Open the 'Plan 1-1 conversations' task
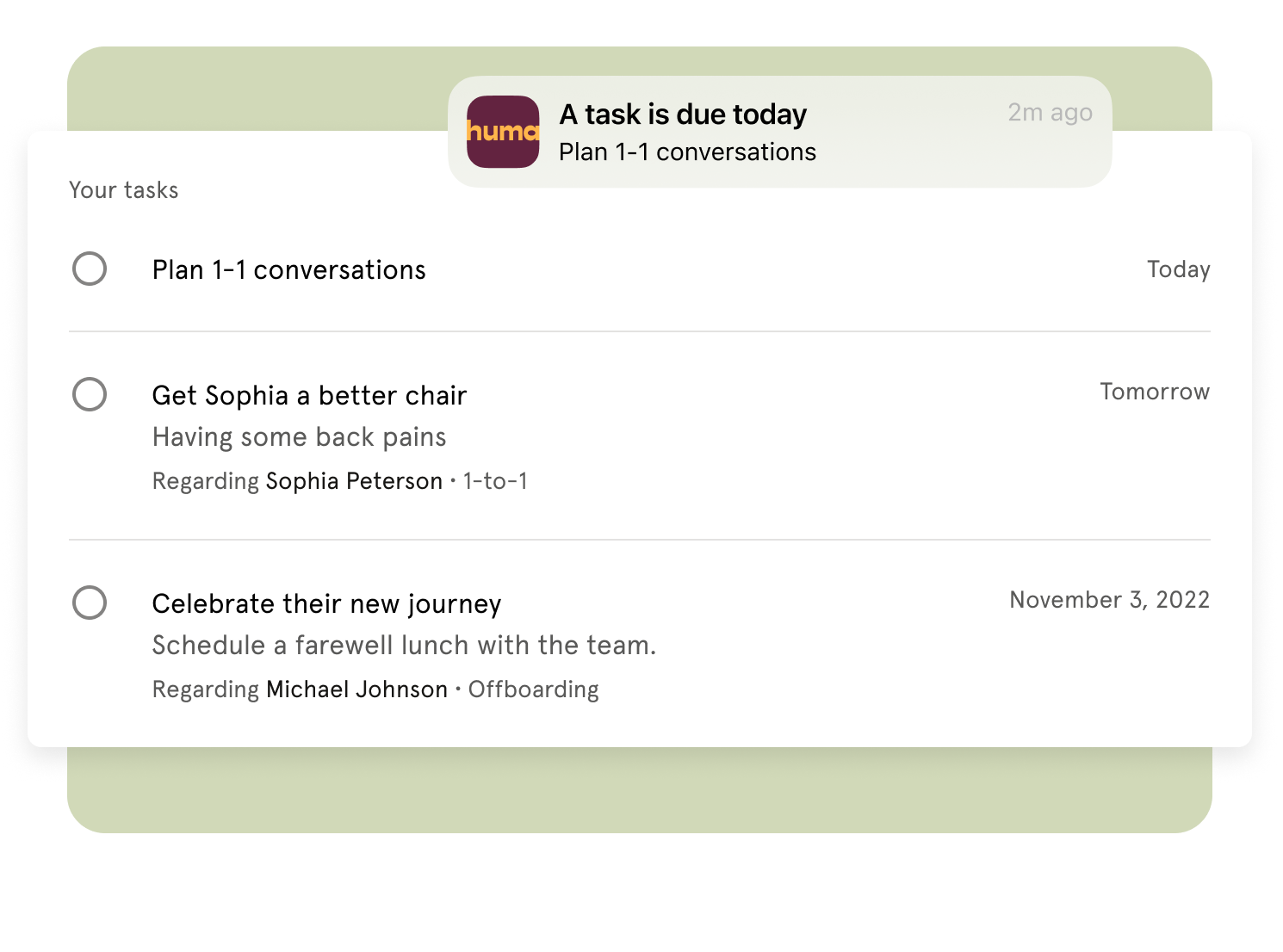This screenshot has height=952, width=1283. (x=288, y=269)
